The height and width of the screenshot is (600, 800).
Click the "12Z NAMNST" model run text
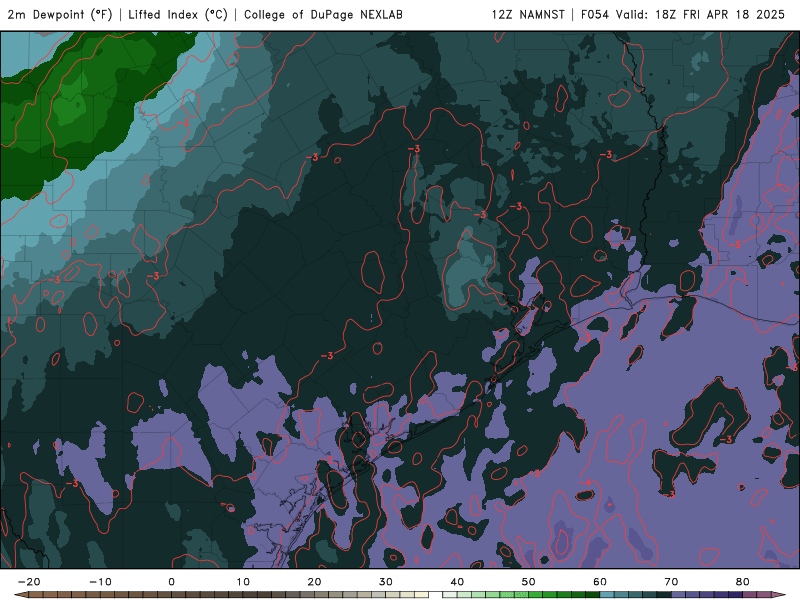click(x=528, y=14)
